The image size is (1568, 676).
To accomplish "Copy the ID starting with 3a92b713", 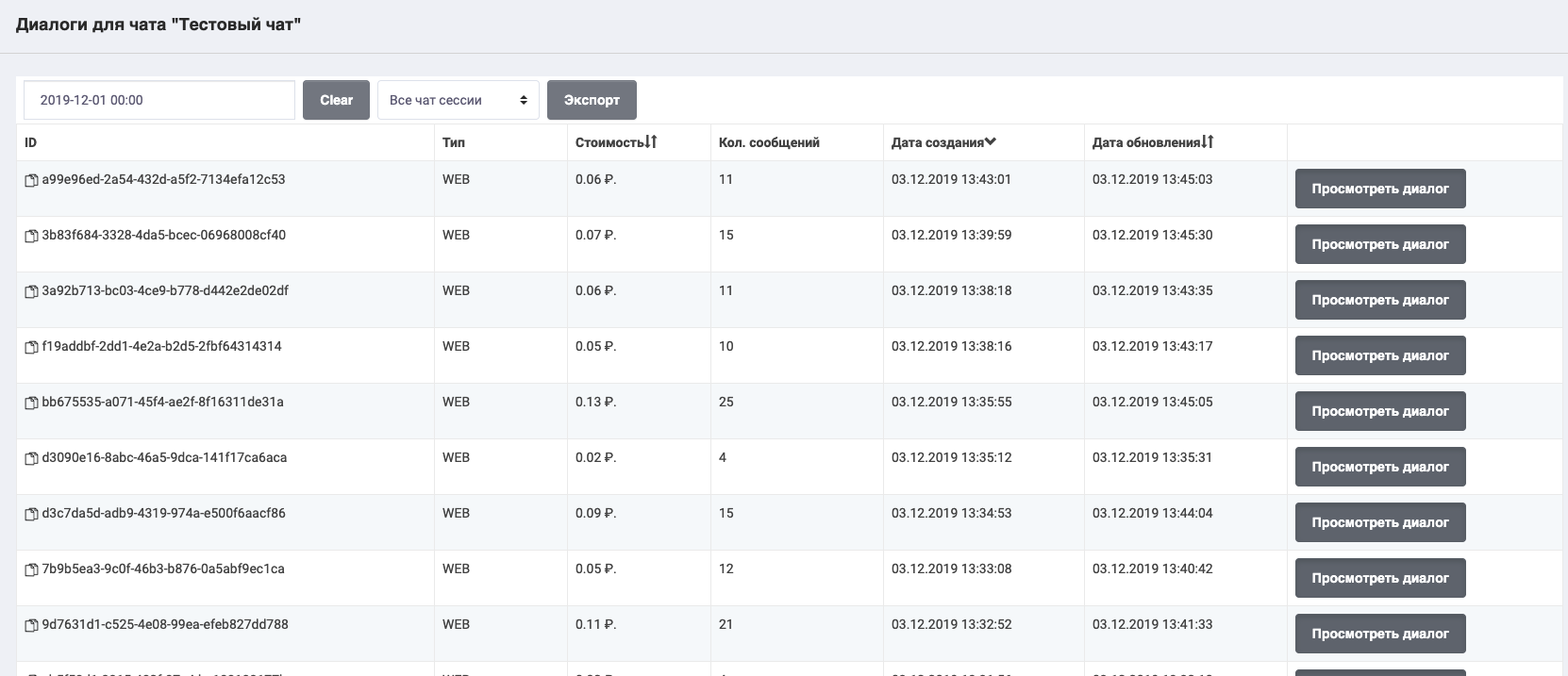I will 31,291.
